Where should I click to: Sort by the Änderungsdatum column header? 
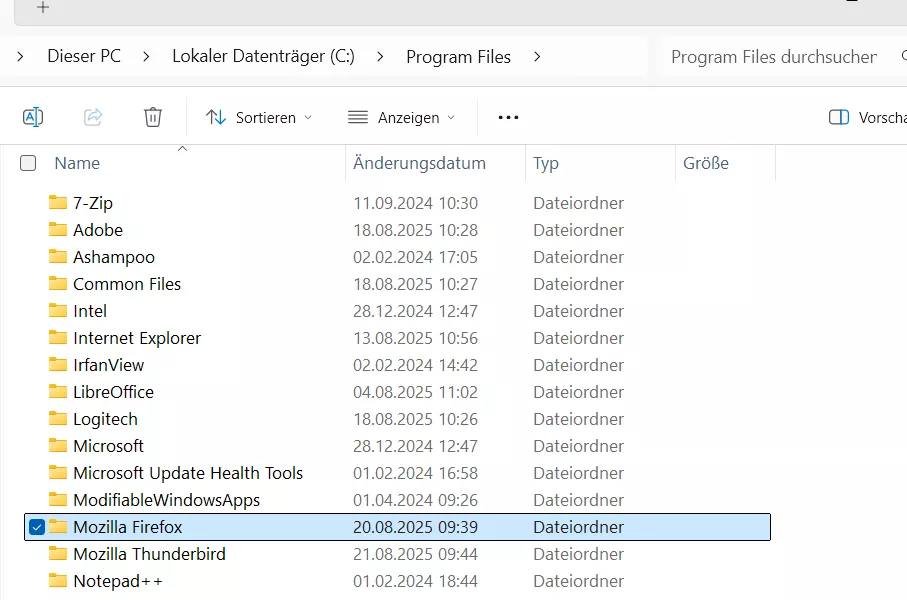(419, 163)
